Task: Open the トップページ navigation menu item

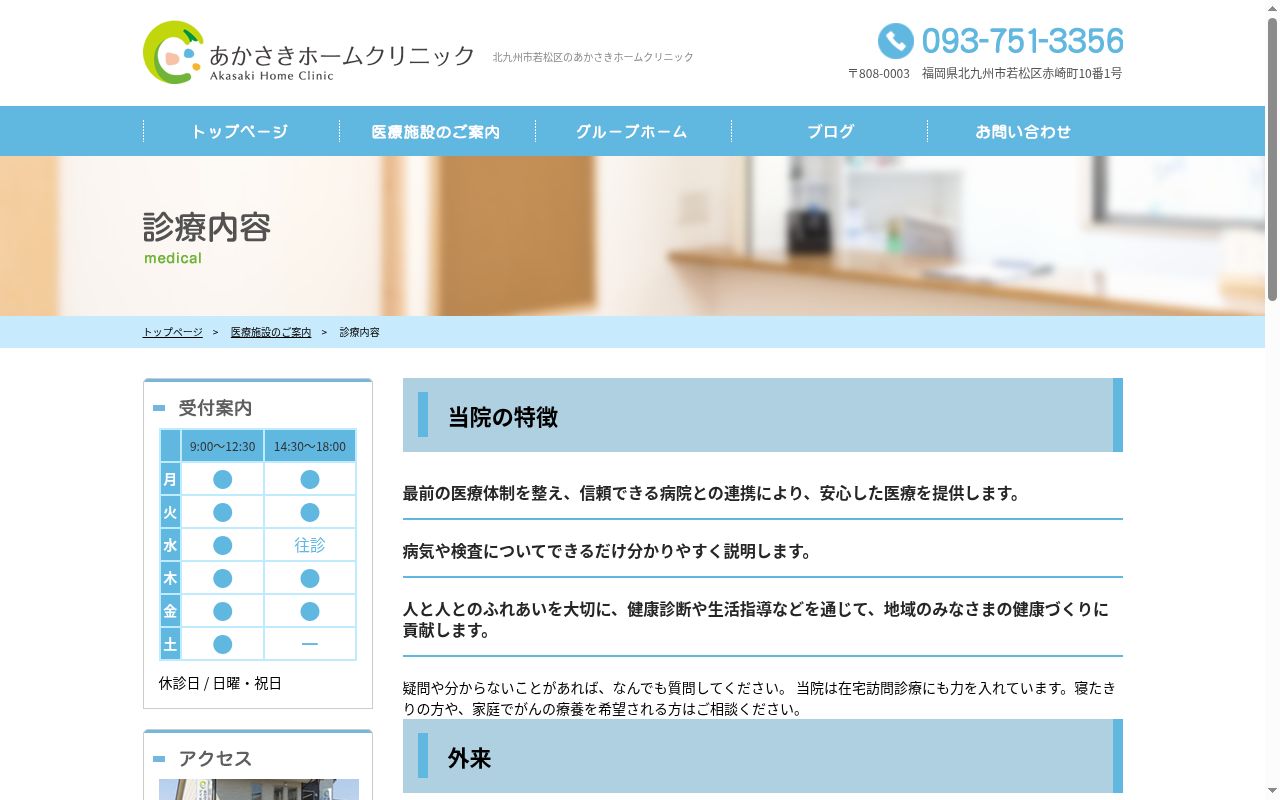Action: tap(240, 131)
